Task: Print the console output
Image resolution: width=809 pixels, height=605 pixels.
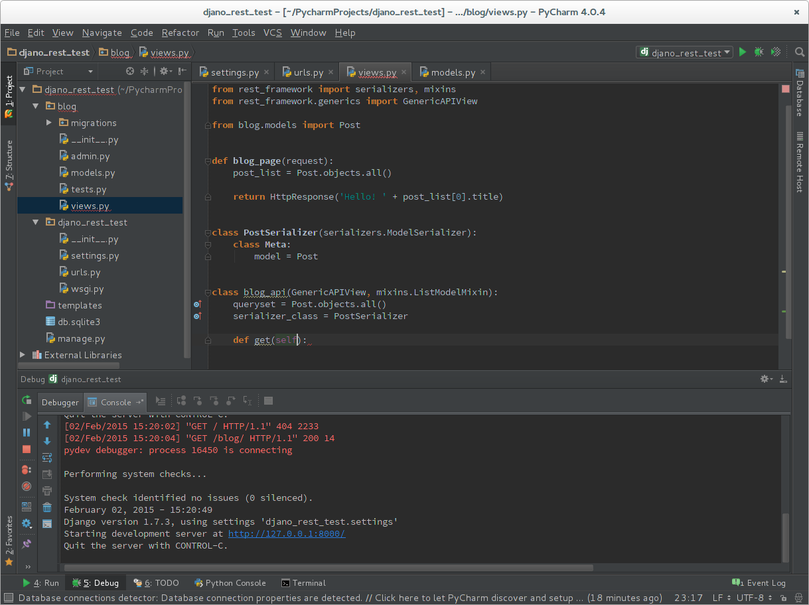Action: pos(47,490)
